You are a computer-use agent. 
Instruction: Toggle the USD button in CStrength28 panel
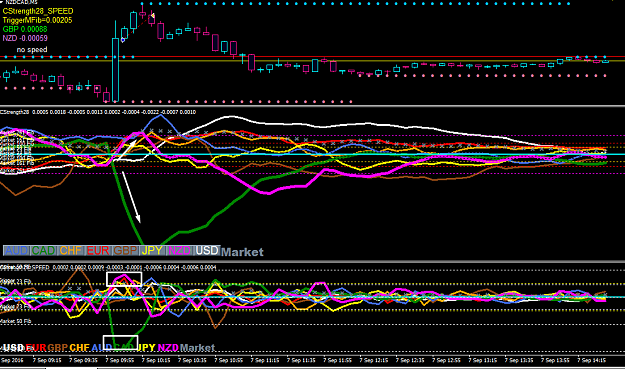click(206, 251)
